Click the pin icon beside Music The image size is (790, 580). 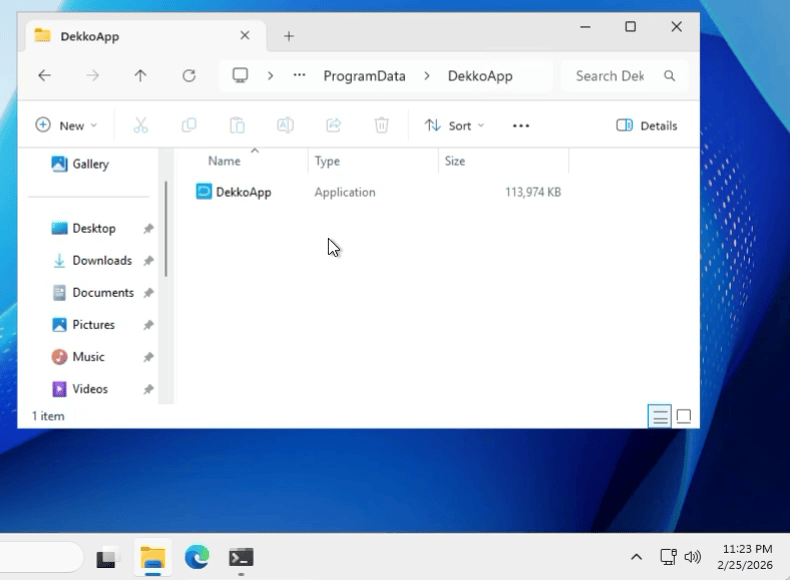coord(148,357)
